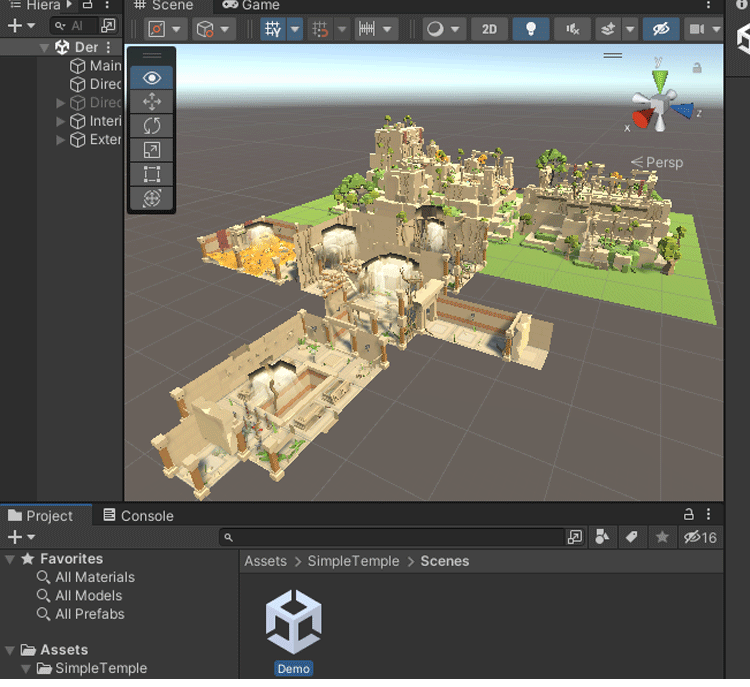Open the Scene view kebab menu
The height and width of the screenshot is (687, 750).
708,5
